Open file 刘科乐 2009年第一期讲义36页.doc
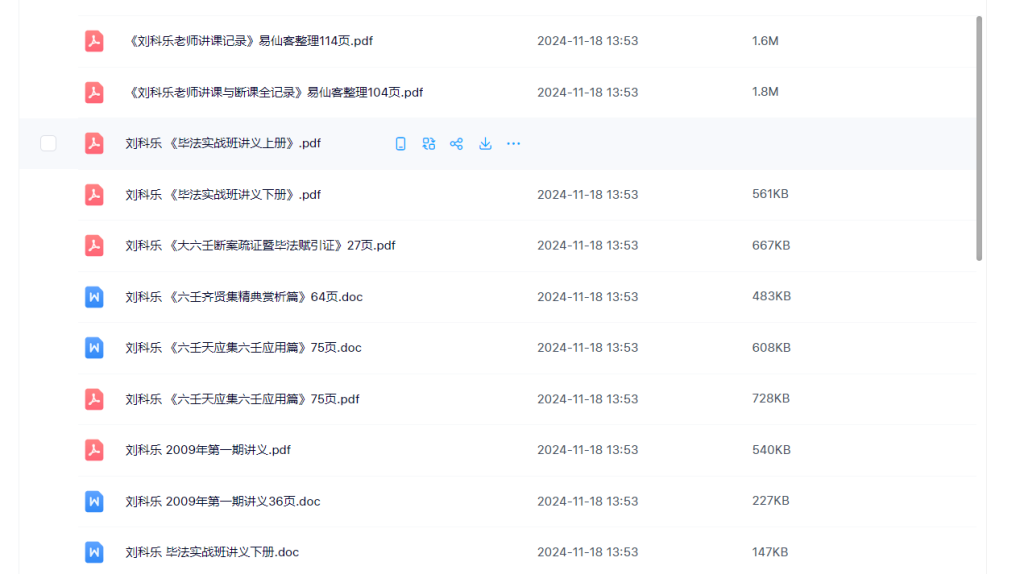The height and width of the screenshot is (574, 1024). [x=223, y=501]
